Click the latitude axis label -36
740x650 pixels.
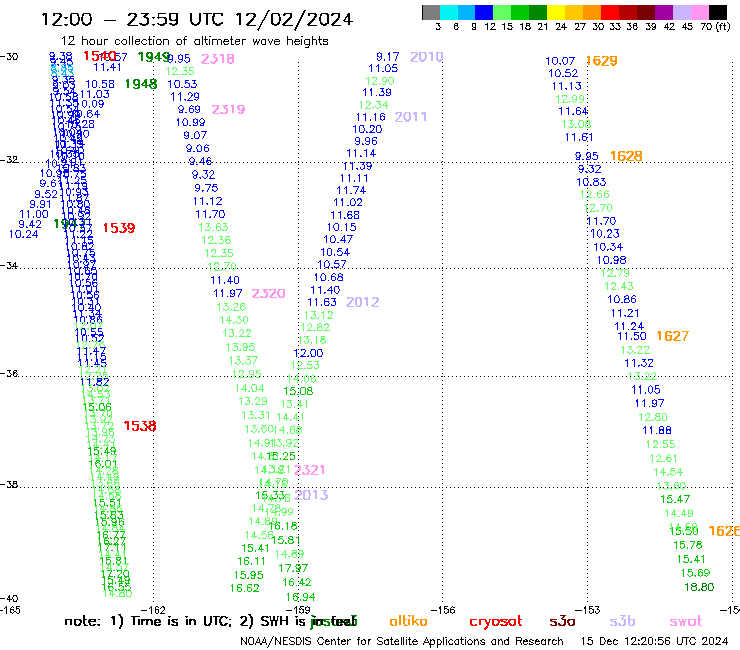point(9,373)
